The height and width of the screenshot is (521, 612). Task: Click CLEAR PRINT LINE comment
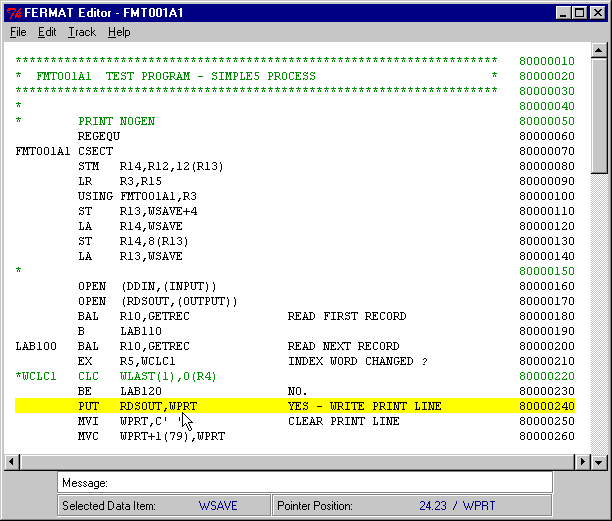(343, 421)
